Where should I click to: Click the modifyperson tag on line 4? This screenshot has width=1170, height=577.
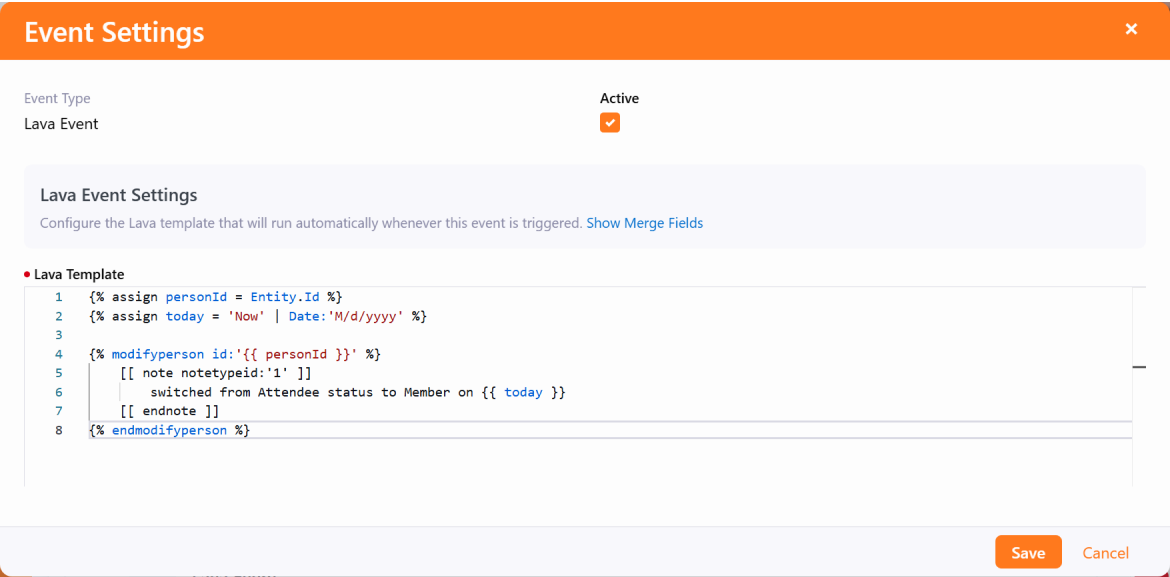(x=153, y=354)
